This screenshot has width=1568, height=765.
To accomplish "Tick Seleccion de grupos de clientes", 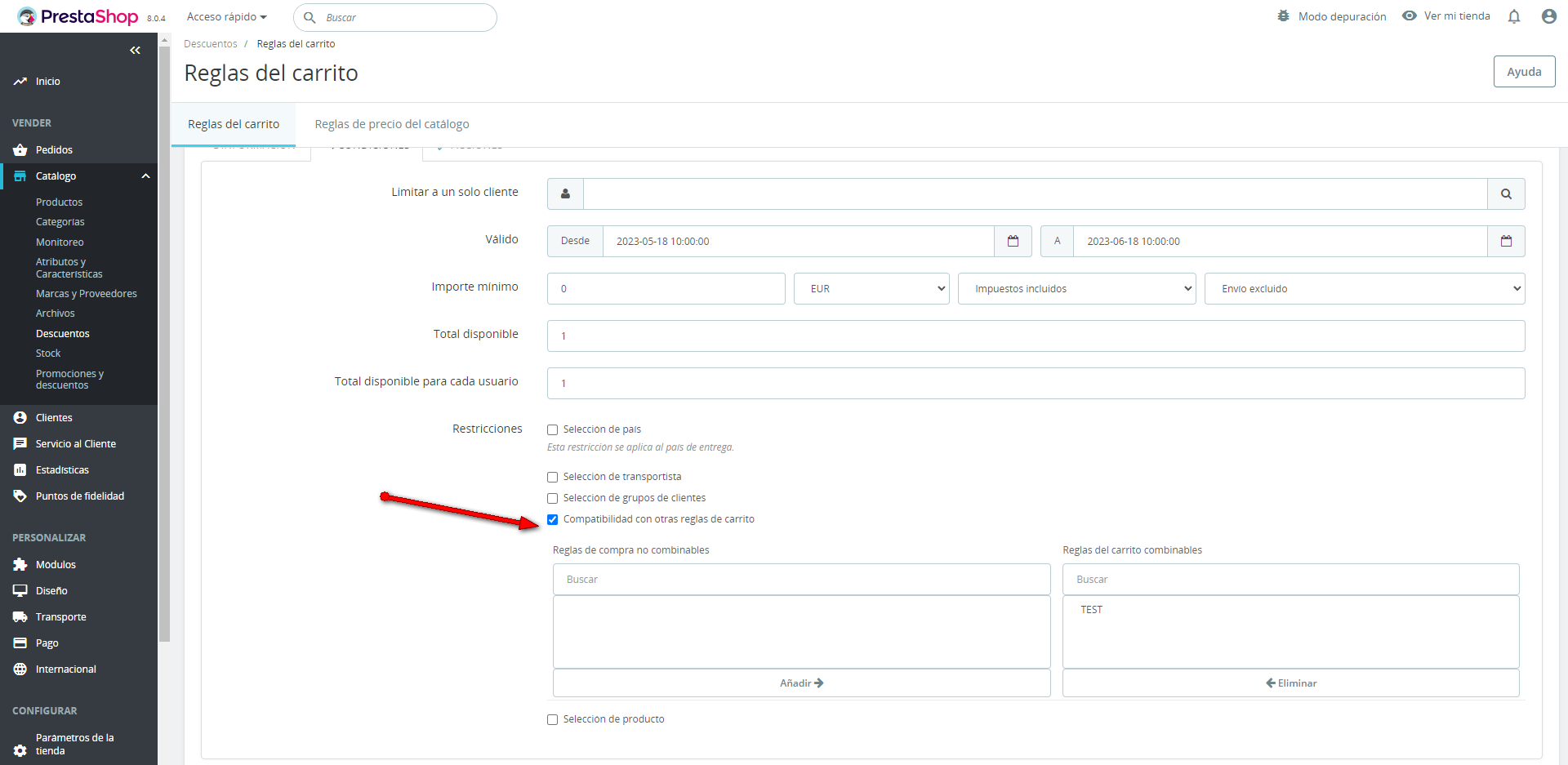I will (x=552, y=498).
